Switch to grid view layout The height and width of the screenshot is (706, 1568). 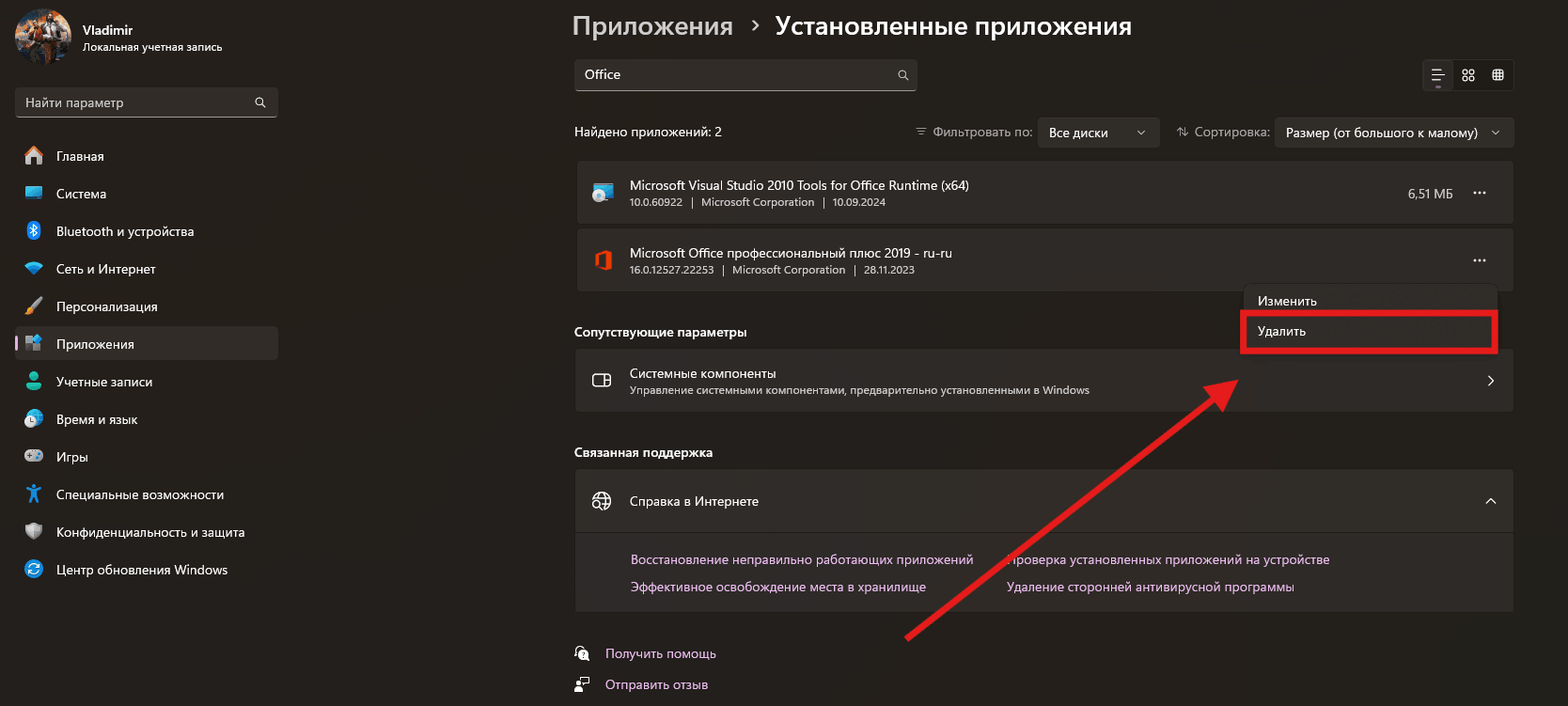pos(1468,75)
